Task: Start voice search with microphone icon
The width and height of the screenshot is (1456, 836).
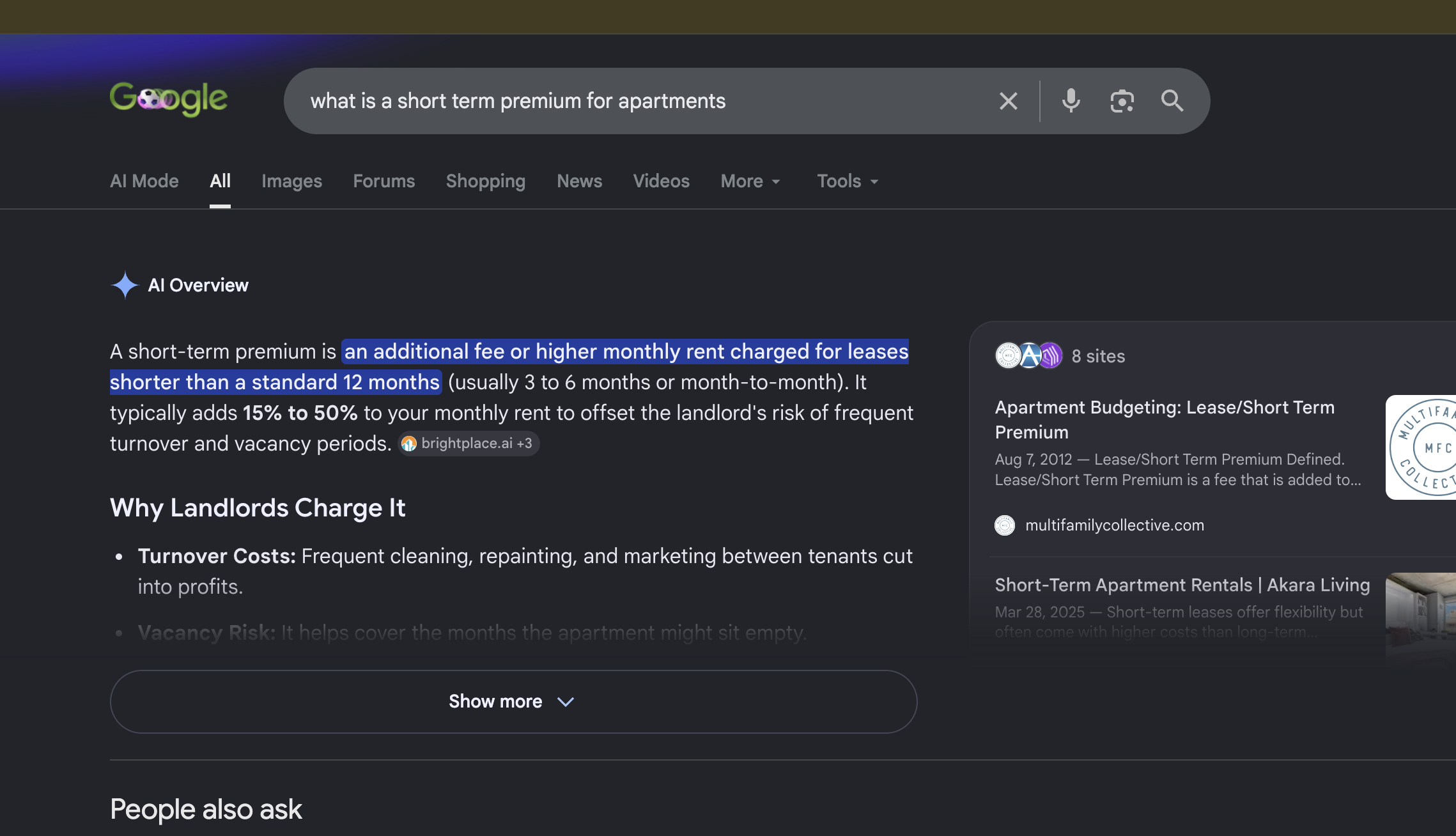Action: pos(1071,101)
